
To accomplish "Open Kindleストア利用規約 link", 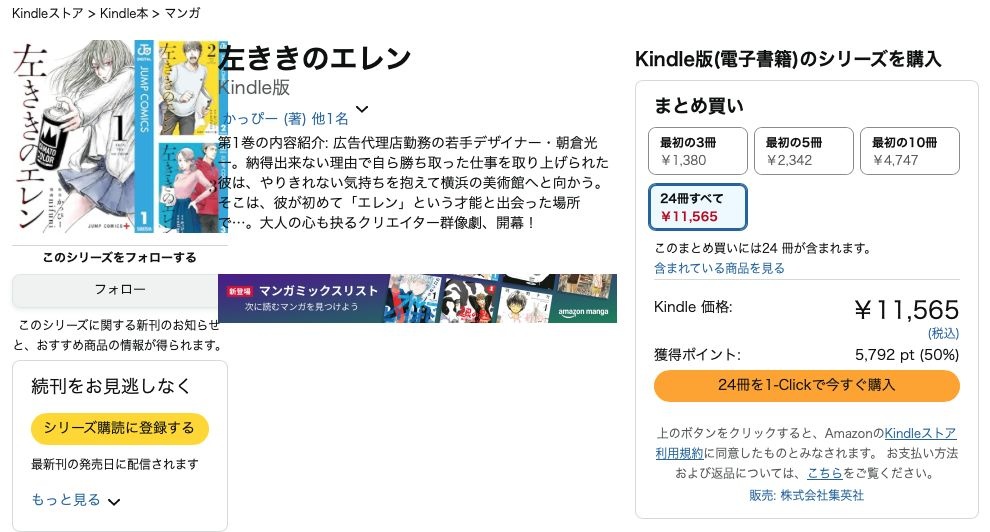I will tap(920, 434).
